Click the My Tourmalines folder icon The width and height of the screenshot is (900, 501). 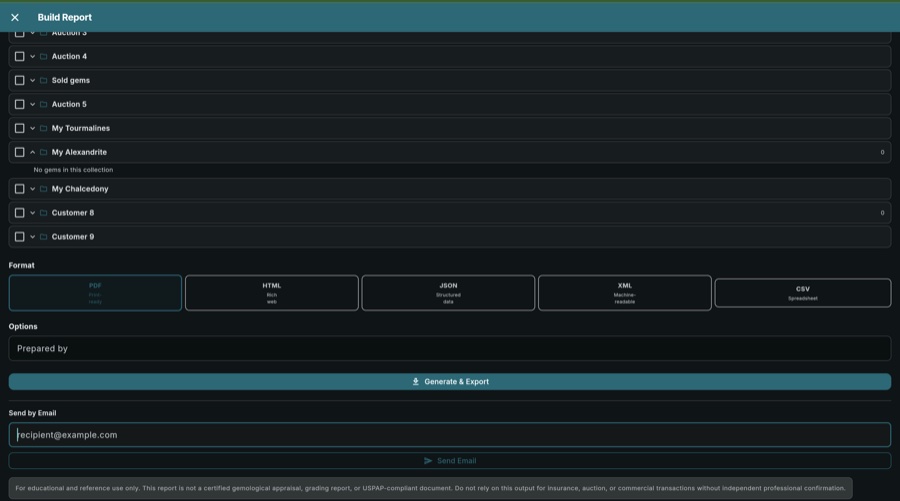pos(44,128)
